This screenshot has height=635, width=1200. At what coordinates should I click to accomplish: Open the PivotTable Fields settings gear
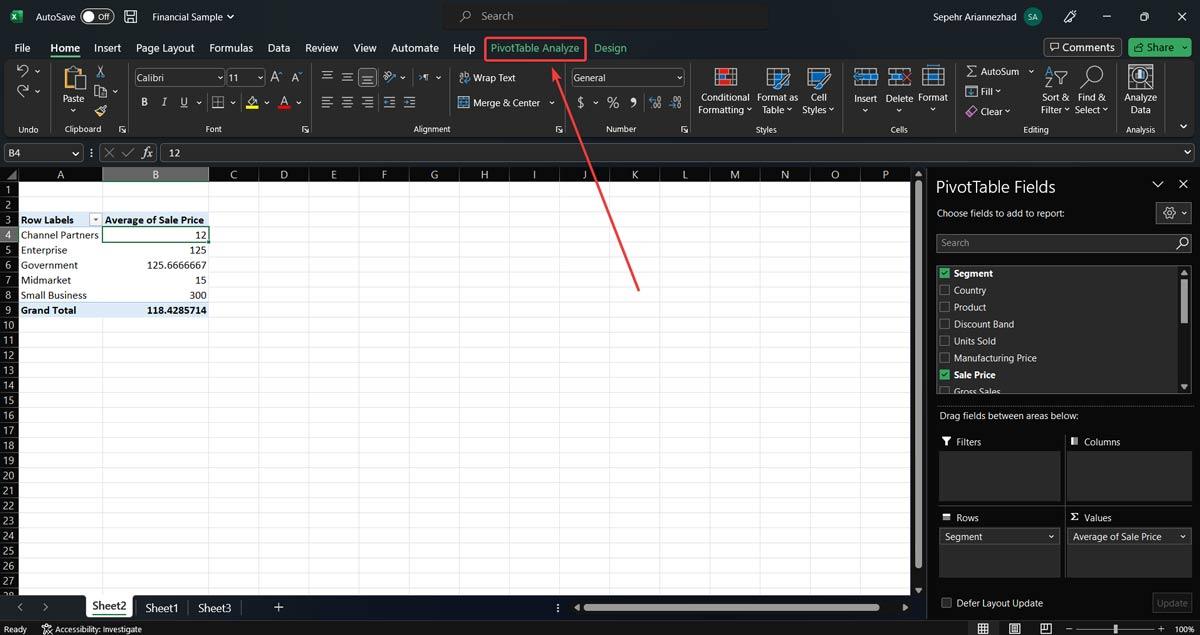[1171, 213]
